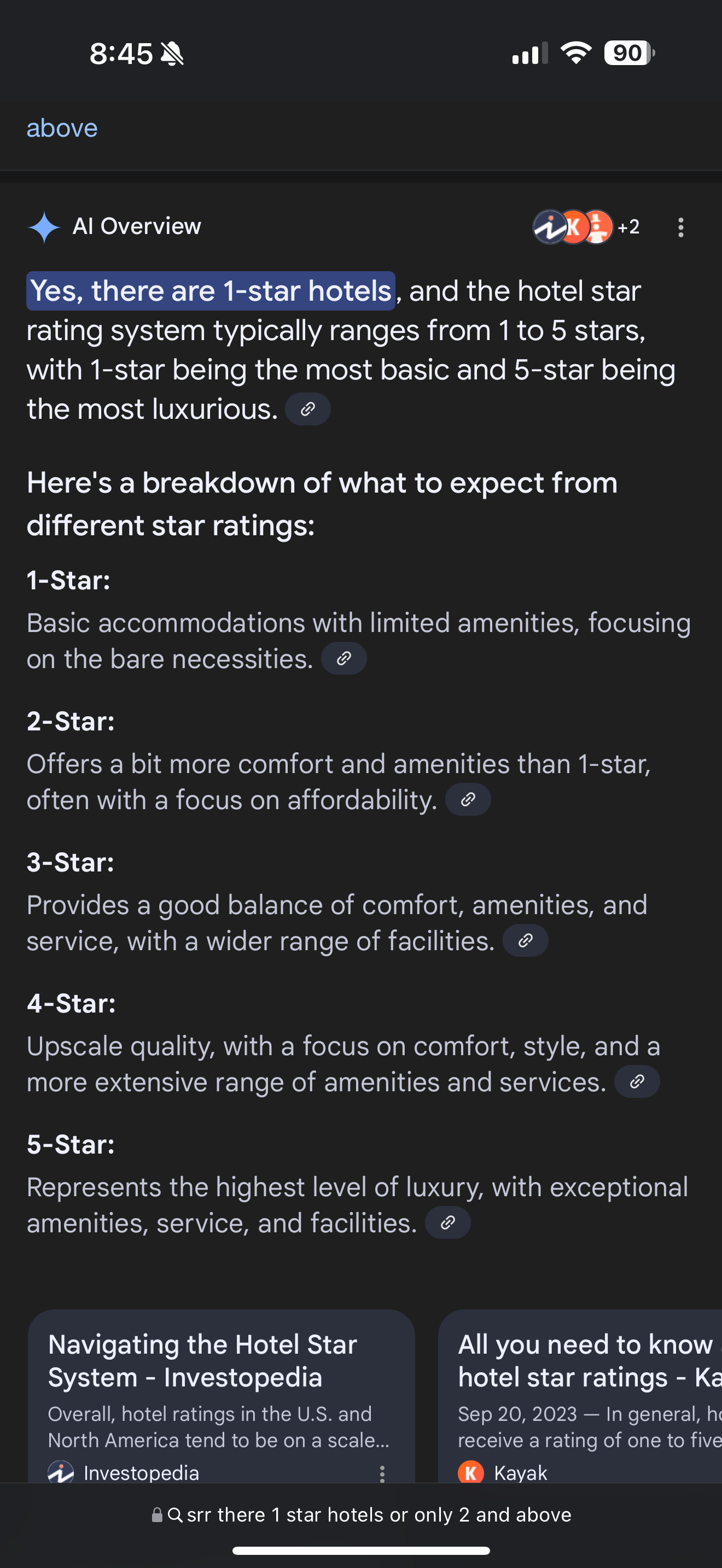Open the AI Overview three-dot menu
This screenshot has height=1568, width=722.
click(680, 227)
